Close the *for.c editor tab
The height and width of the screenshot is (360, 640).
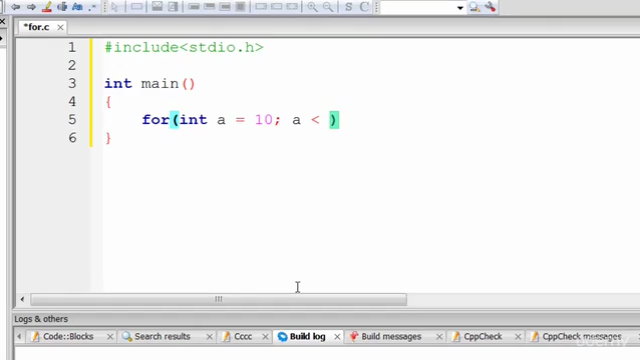click(60, 27)
